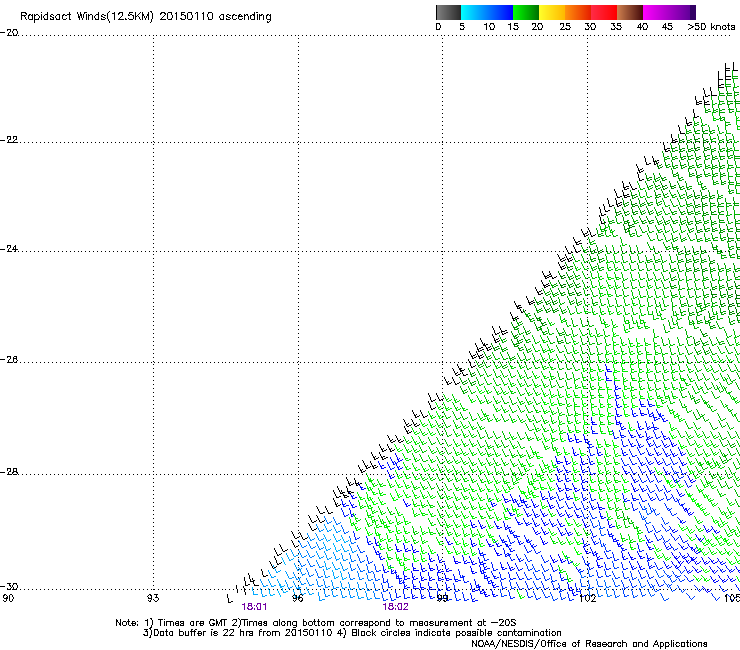Click the '-24' latitude axis label
Screen dimensions: 740x650
click(9, 248)
